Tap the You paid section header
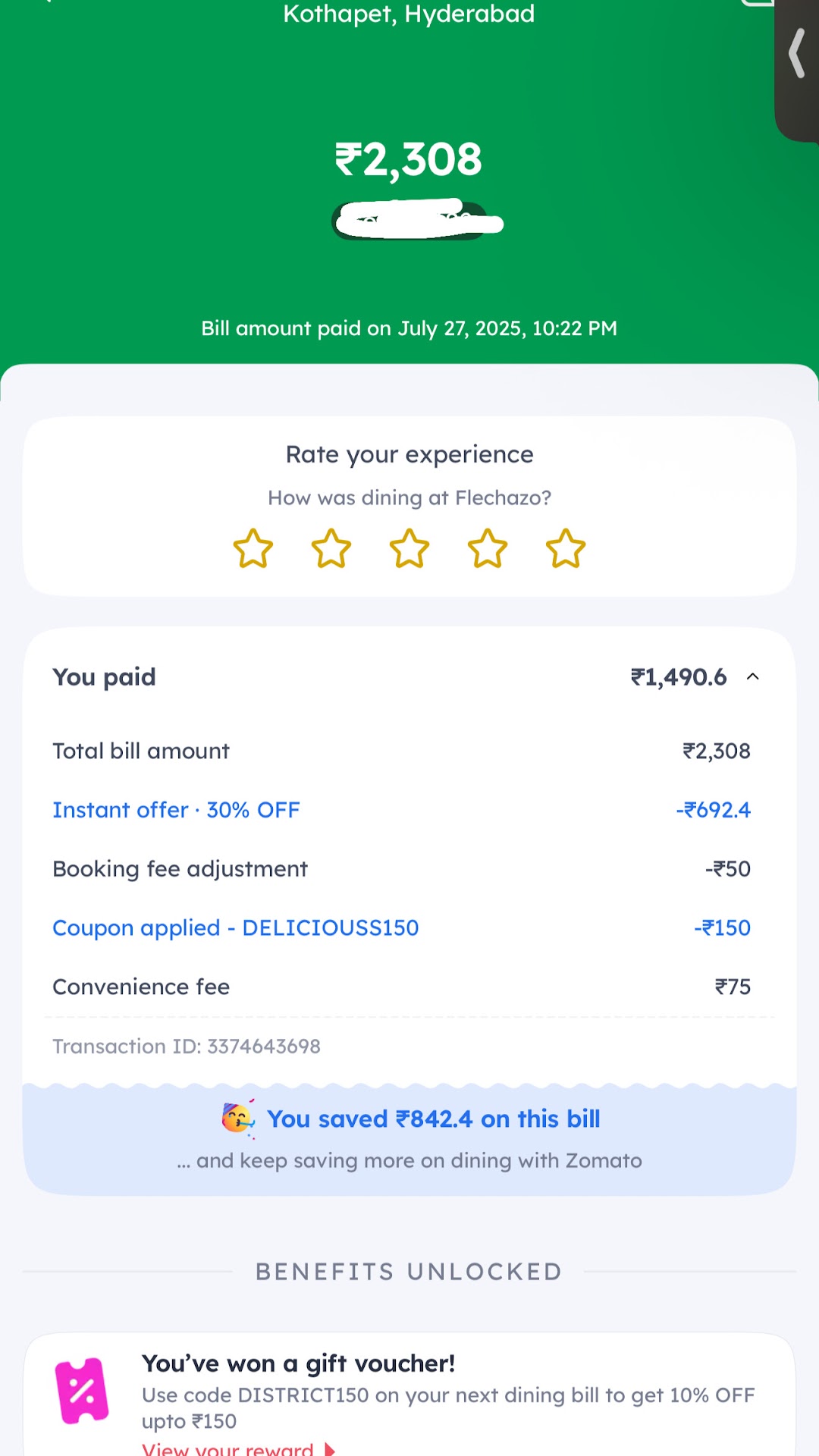The height and width of the screenshot is (1456, 819). click(x=104, y=676)
